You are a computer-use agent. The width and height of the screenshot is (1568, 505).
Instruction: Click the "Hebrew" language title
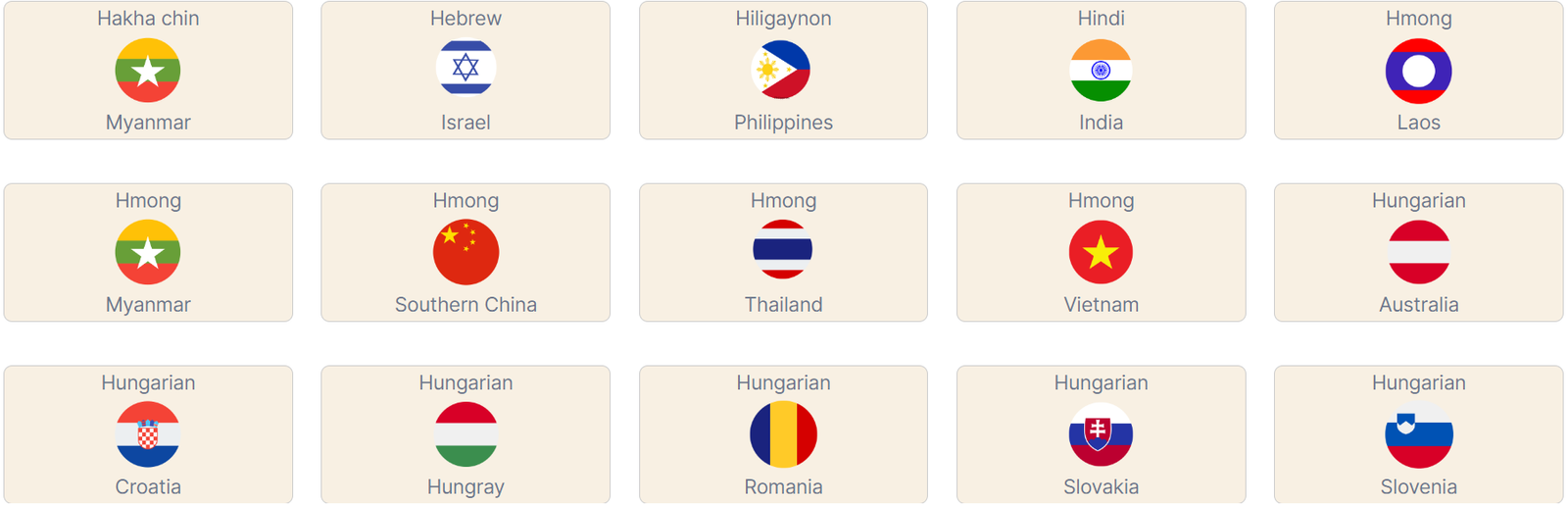tap(465, 19)
